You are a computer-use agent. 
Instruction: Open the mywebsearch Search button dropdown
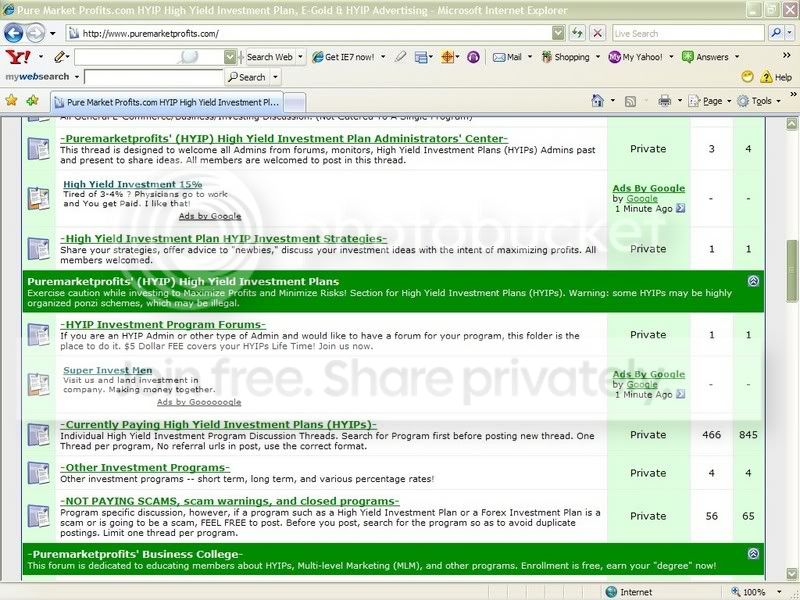tap(276, 77)
